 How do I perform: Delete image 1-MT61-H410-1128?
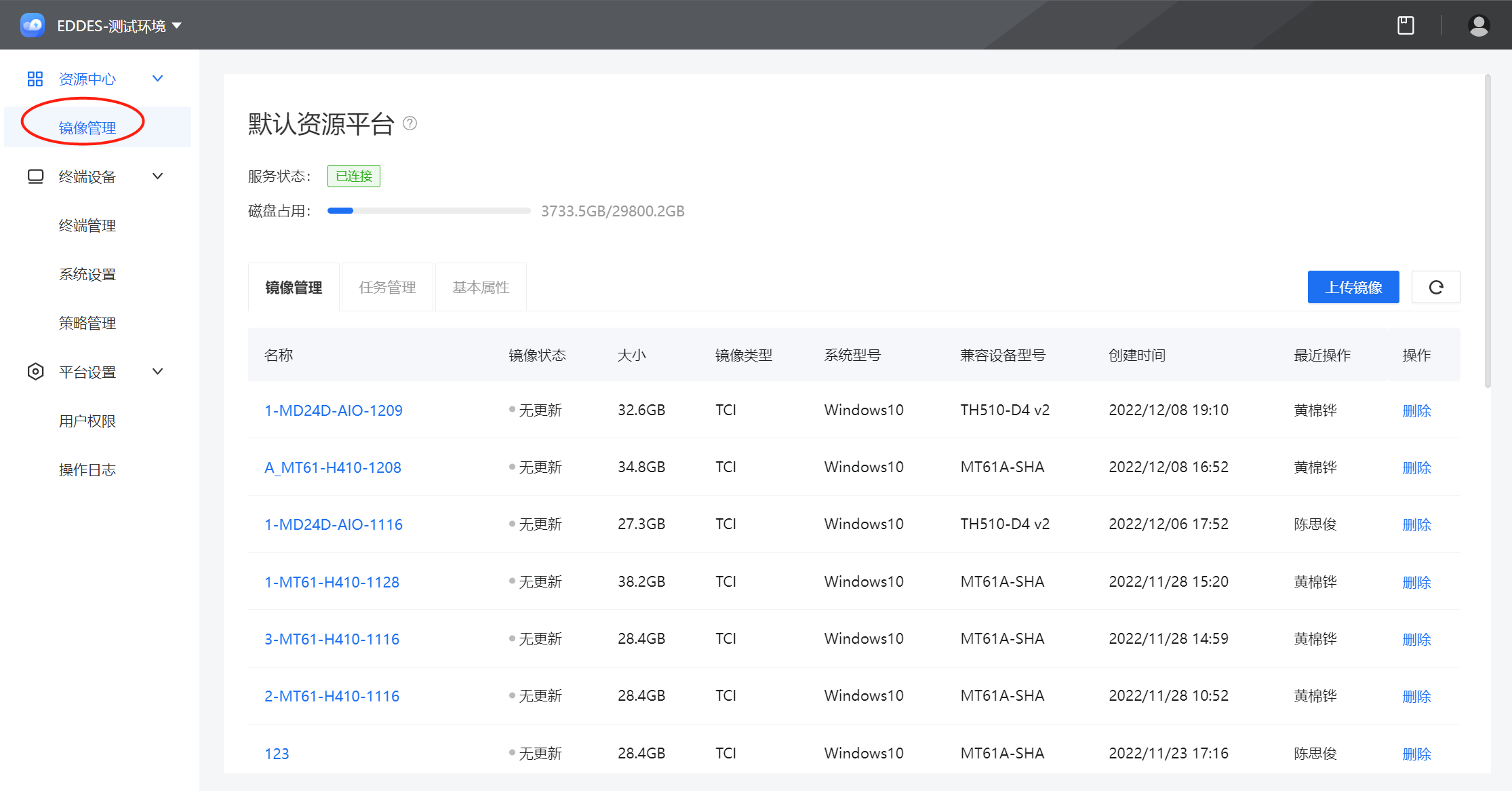pyautogui.click(x=1416, y=582)
